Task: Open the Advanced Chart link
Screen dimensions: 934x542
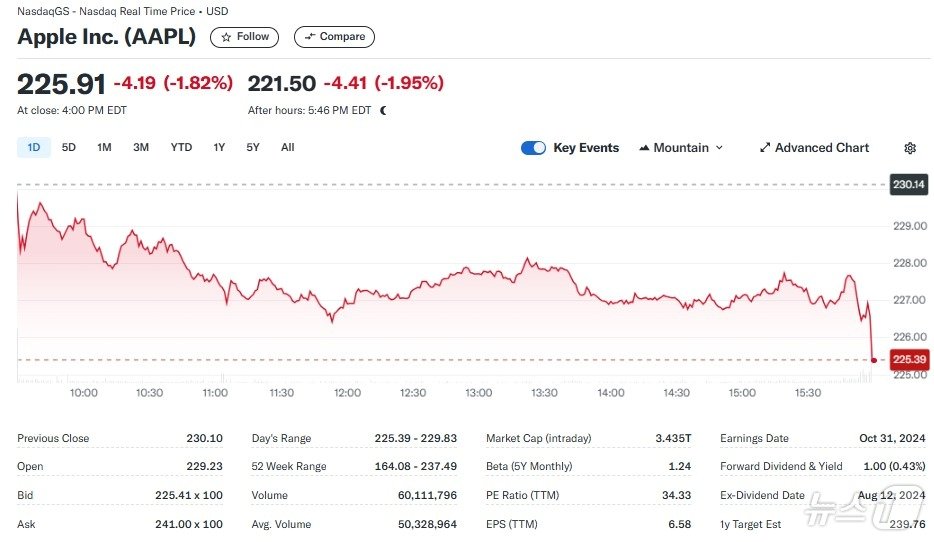Action: pyautogui.click(x=821, y=148)
